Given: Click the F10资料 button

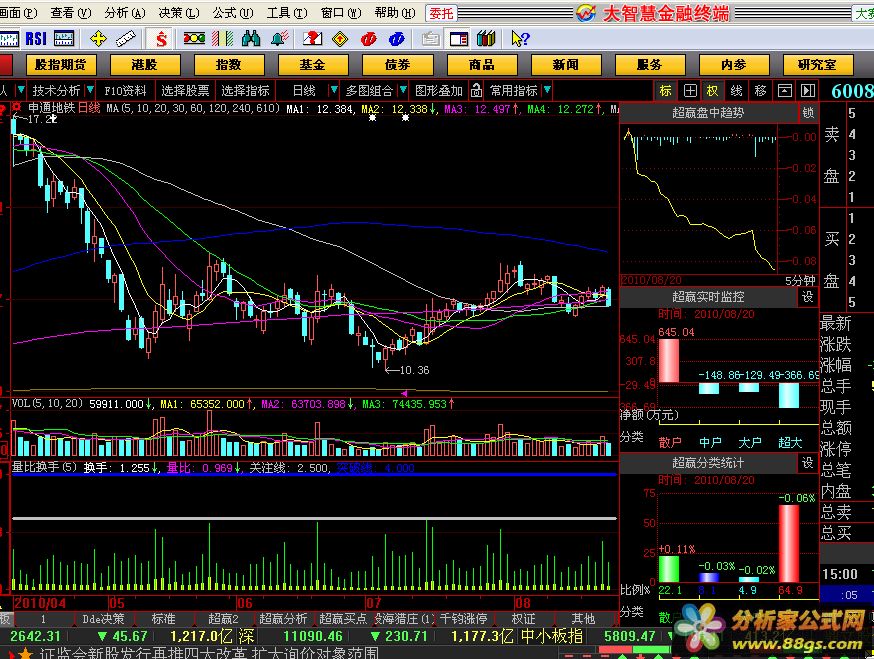Looking at the screenshot, I should pyautogui.click(x=125, y=90).
